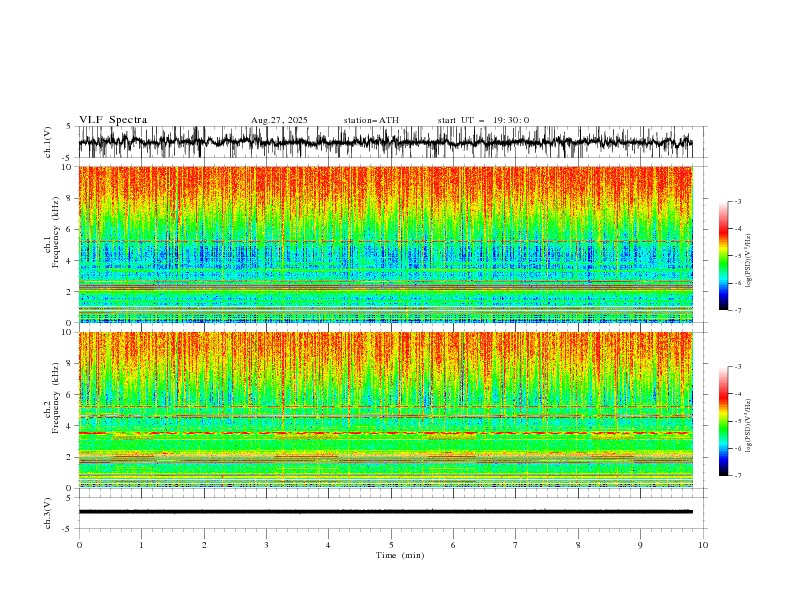Viewport: 792px width, 612px height.
Task: Click the ch.2 color bar "-7" tick label
Action: (738, 475)
